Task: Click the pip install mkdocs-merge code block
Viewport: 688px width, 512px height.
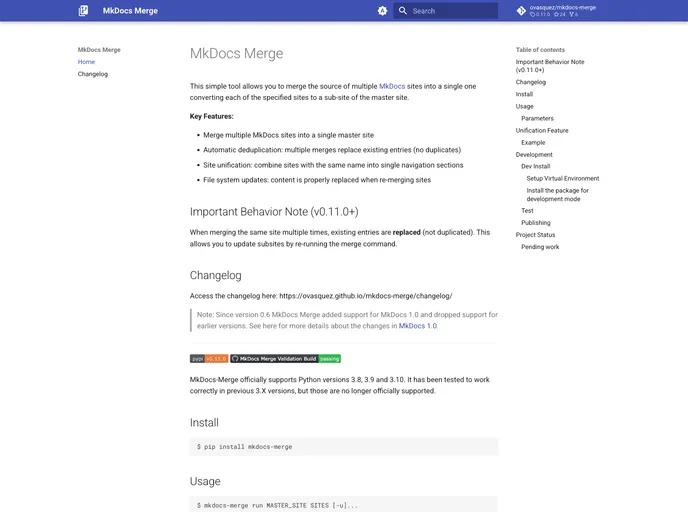Action: tap(344, 447)
